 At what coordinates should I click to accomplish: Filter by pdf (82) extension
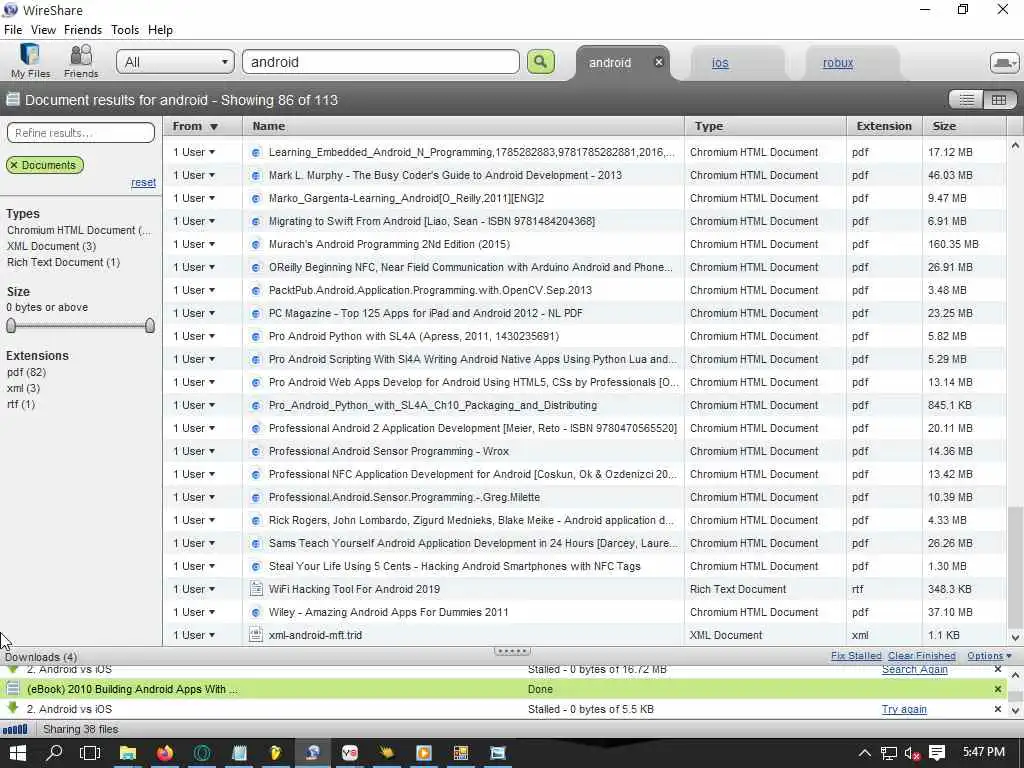coord(26,372)
